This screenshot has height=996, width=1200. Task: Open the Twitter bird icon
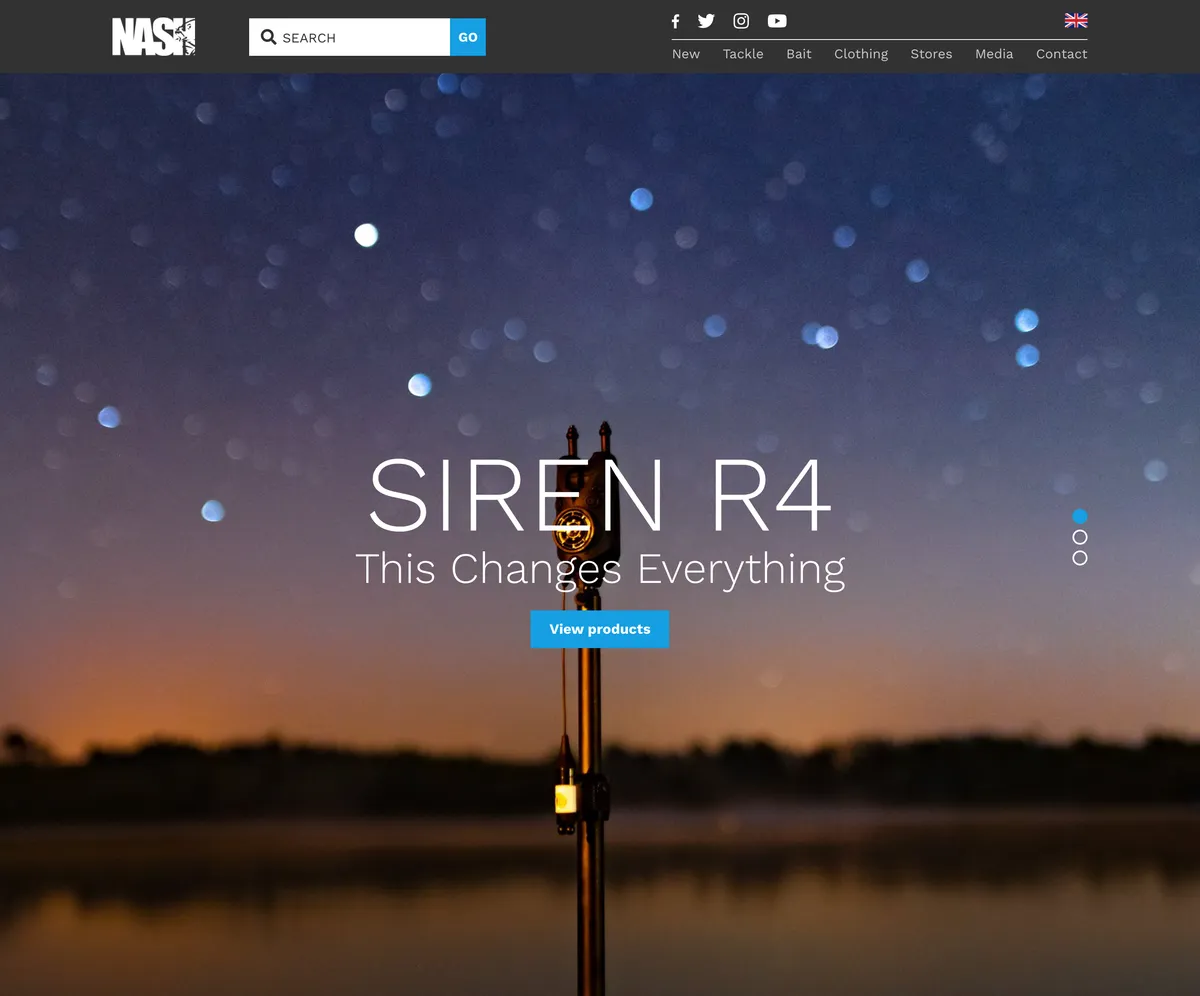tap(706, 21)
